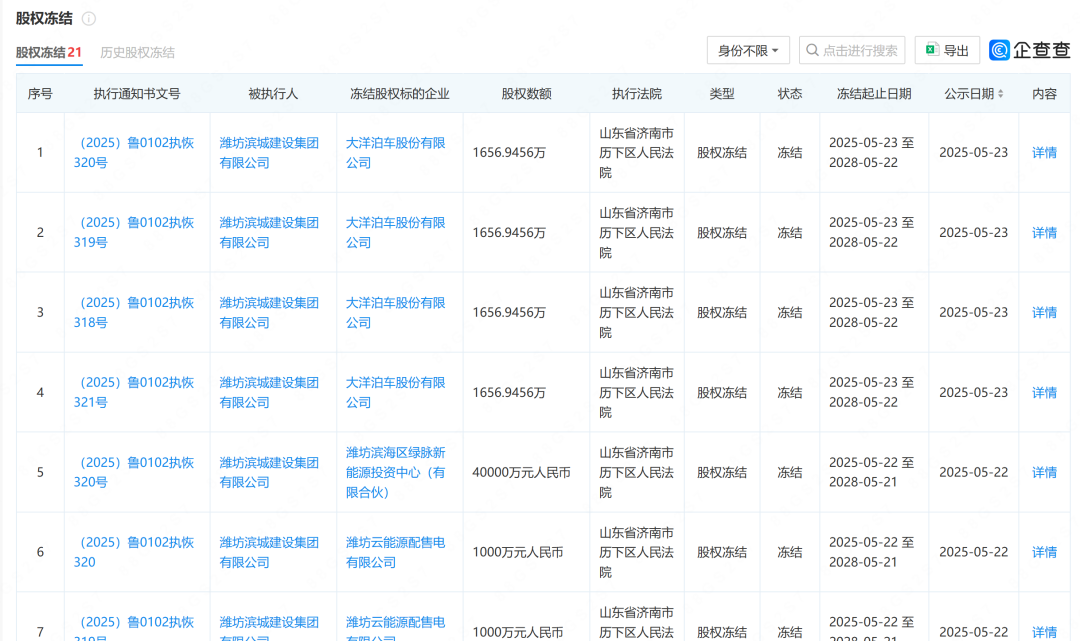
Task: Click the 状态 column header
Action: [x=790, y=94]
